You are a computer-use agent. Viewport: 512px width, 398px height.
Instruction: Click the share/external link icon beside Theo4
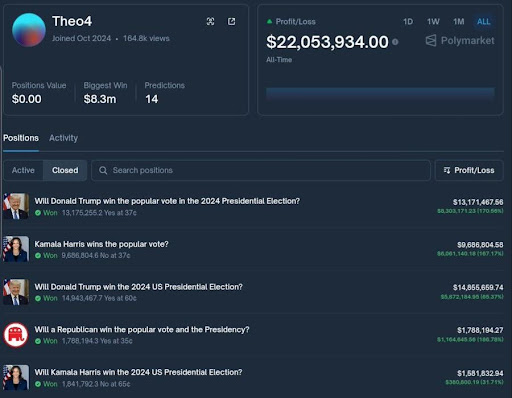231,22
